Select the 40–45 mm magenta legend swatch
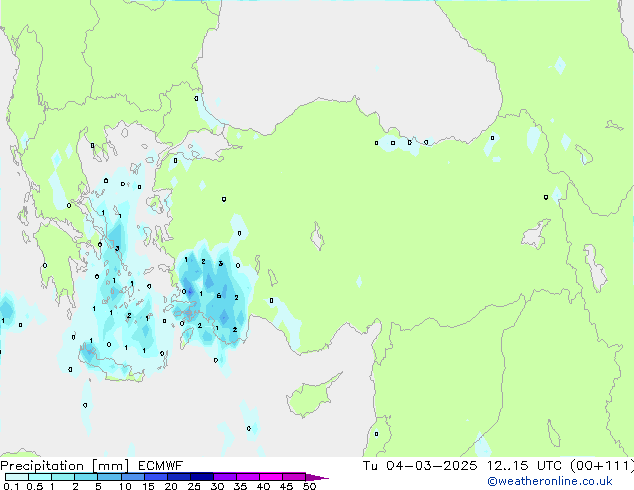The width and height of the screenshot is (634, 490). [271, 477]
